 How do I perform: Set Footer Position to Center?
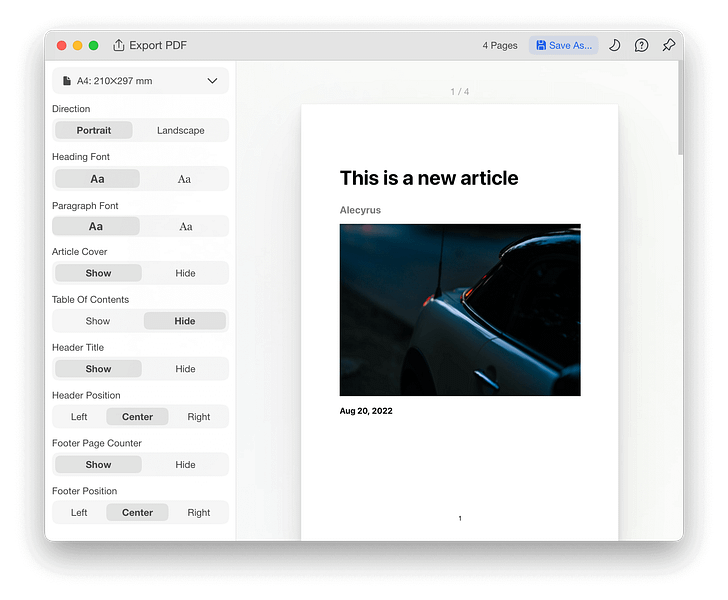(x=137, y=512)
